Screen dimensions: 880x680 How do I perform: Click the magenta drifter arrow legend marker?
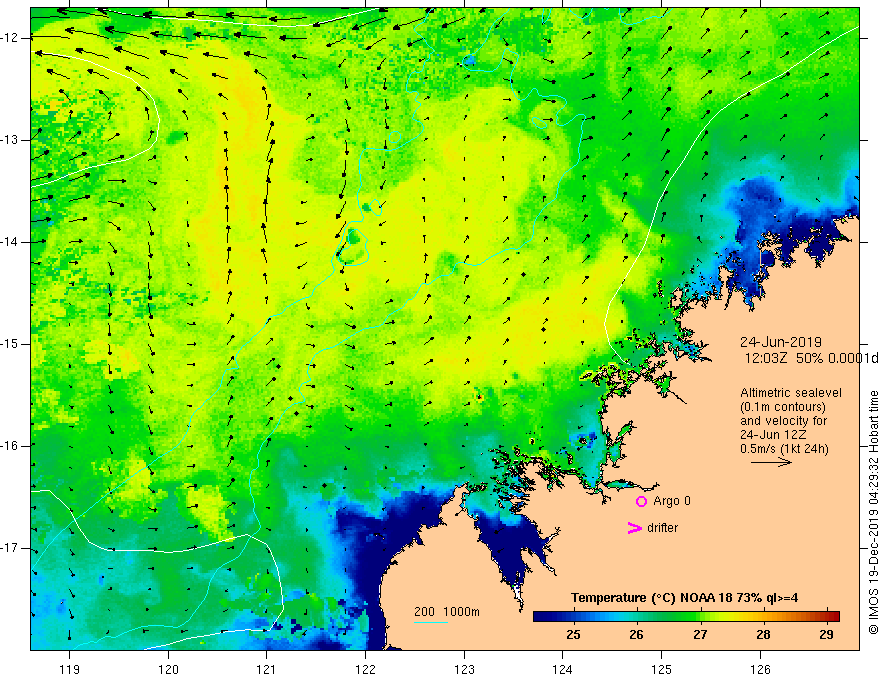(x=634, y=528)
